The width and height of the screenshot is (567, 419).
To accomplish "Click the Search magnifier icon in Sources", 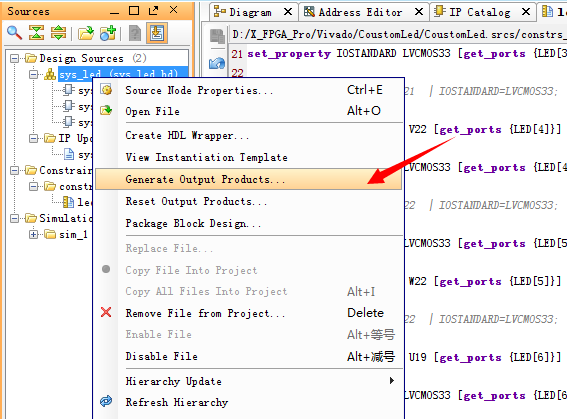I will pos(14,33).
